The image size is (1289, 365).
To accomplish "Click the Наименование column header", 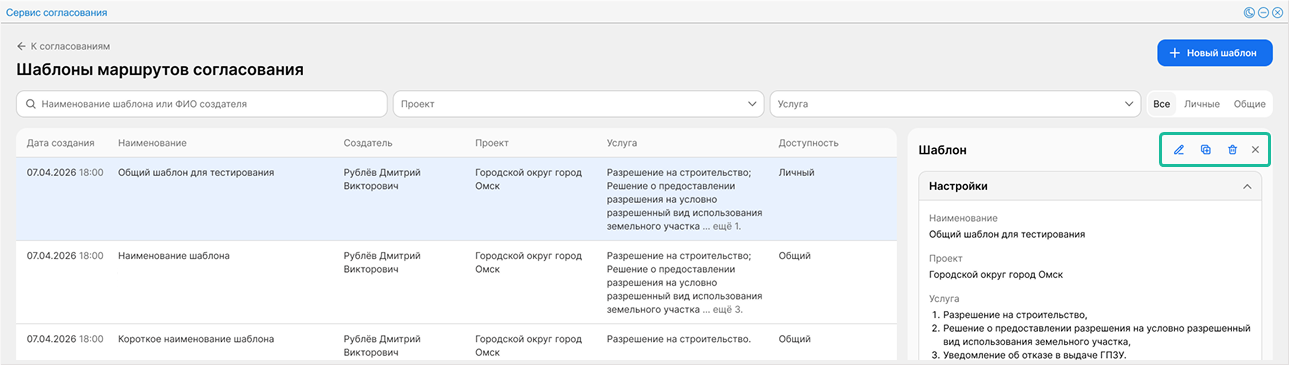I will pos(152,143).
